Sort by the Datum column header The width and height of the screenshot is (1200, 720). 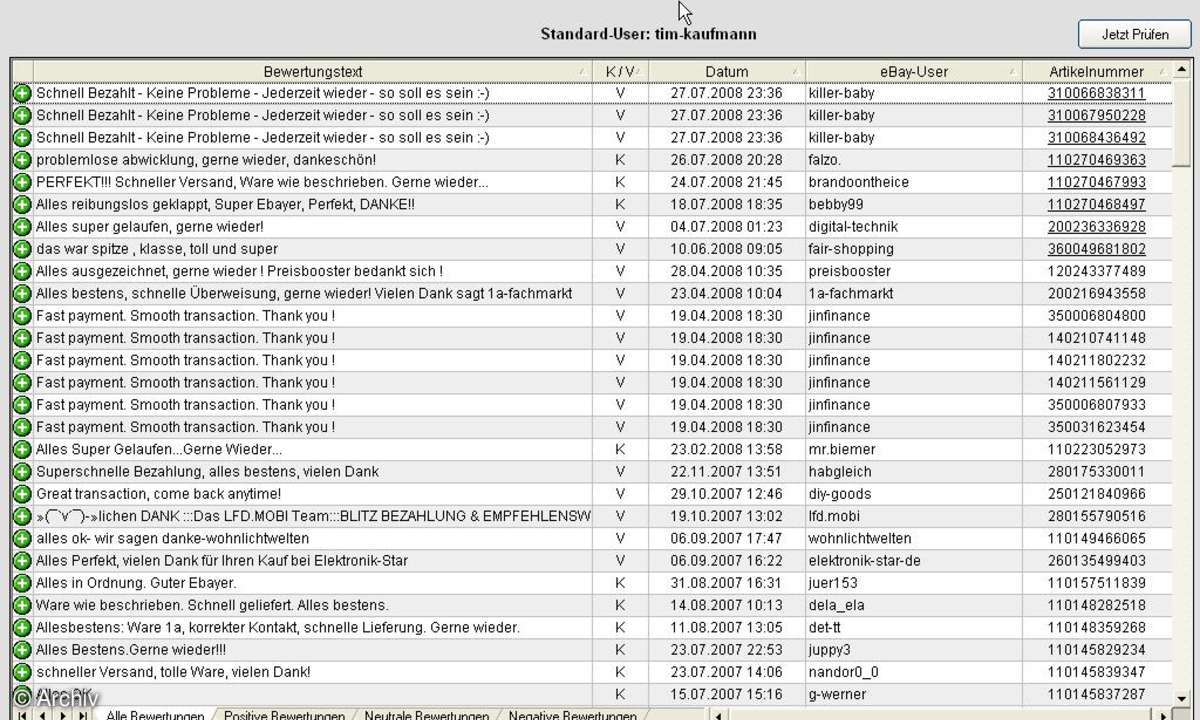[727, 72]
